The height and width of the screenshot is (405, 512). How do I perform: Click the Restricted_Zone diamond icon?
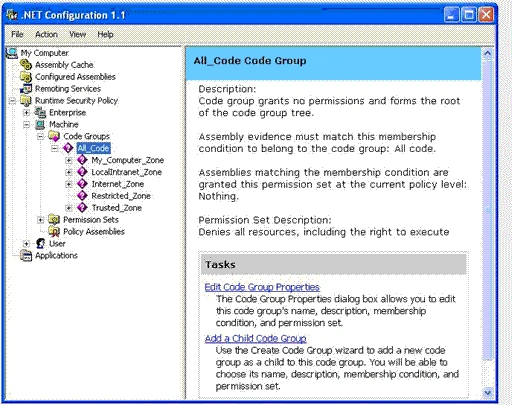(x=82, y=196)
